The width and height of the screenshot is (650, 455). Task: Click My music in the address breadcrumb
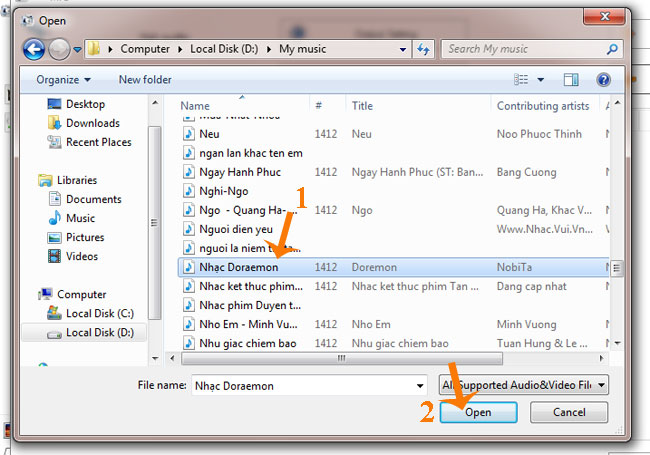pos(302,49)
